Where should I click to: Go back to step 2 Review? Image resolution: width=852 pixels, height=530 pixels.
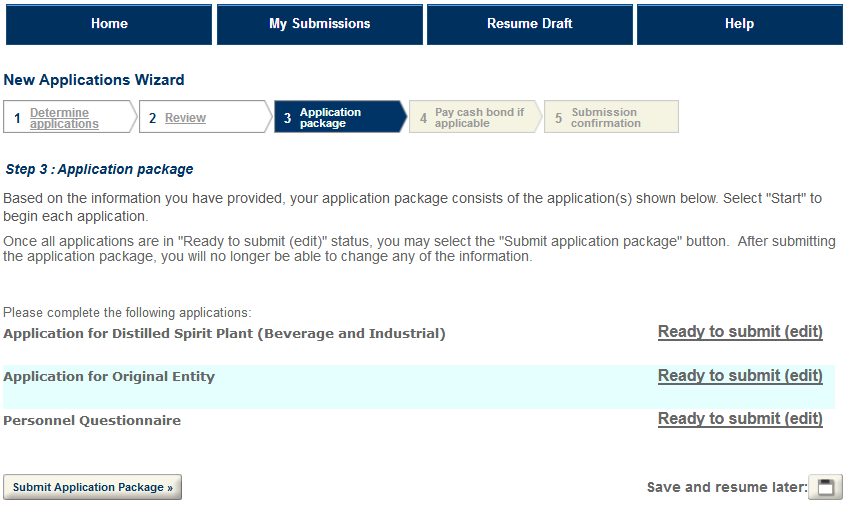[x=185, y=118]
